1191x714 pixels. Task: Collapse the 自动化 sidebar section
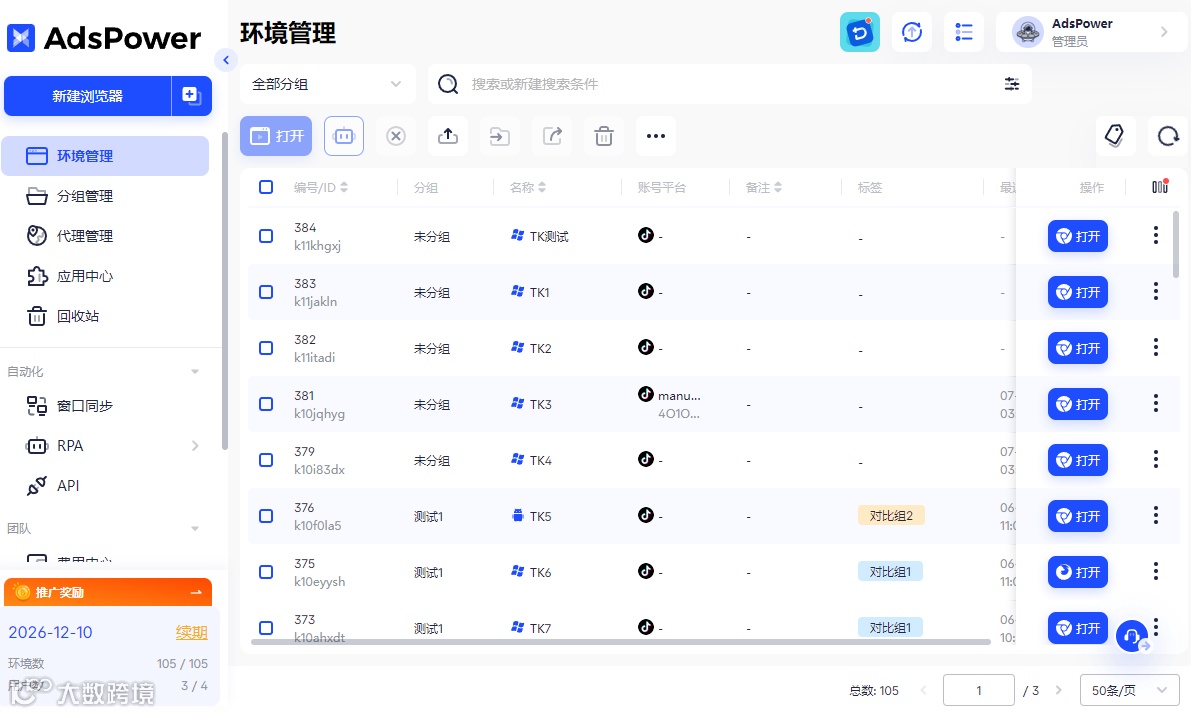point(194,371)
